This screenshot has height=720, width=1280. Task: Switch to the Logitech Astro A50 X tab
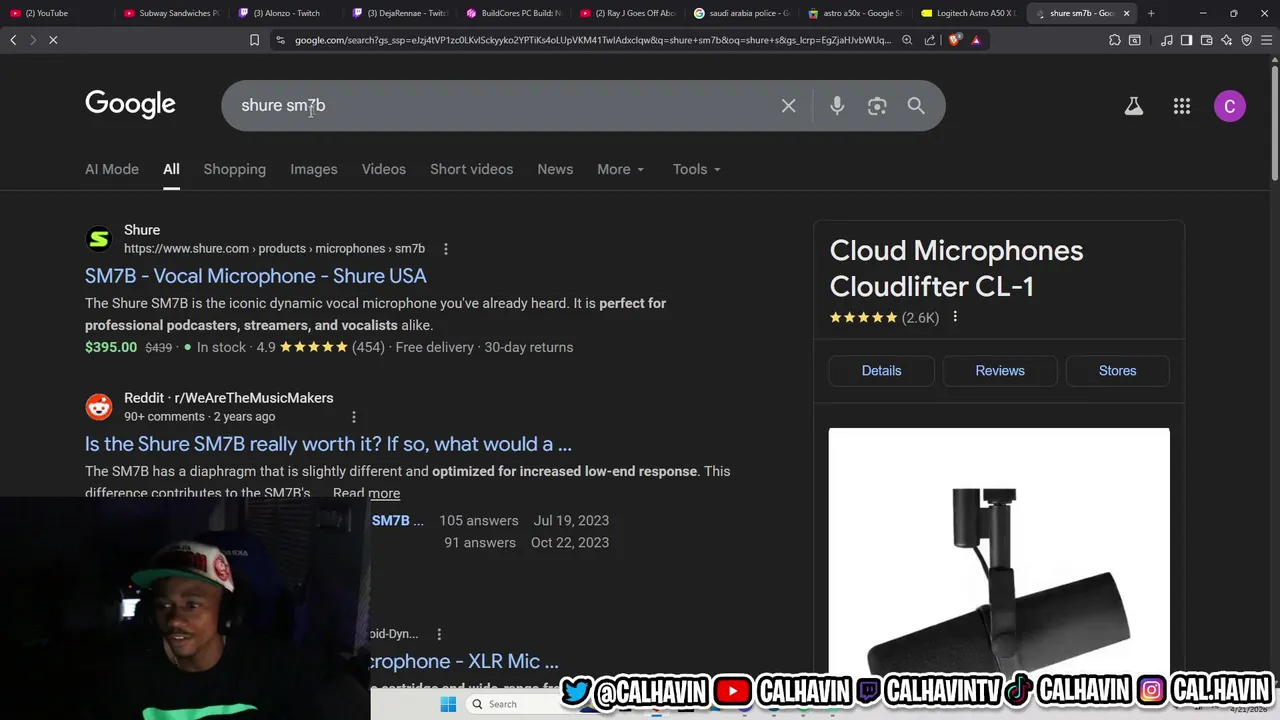pos(970,13)
